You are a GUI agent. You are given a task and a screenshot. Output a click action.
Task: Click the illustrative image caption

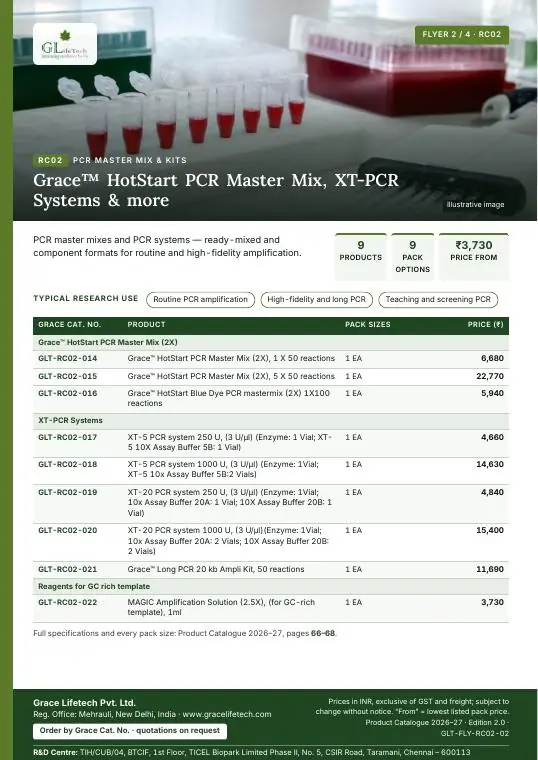(x=475, y=205)
